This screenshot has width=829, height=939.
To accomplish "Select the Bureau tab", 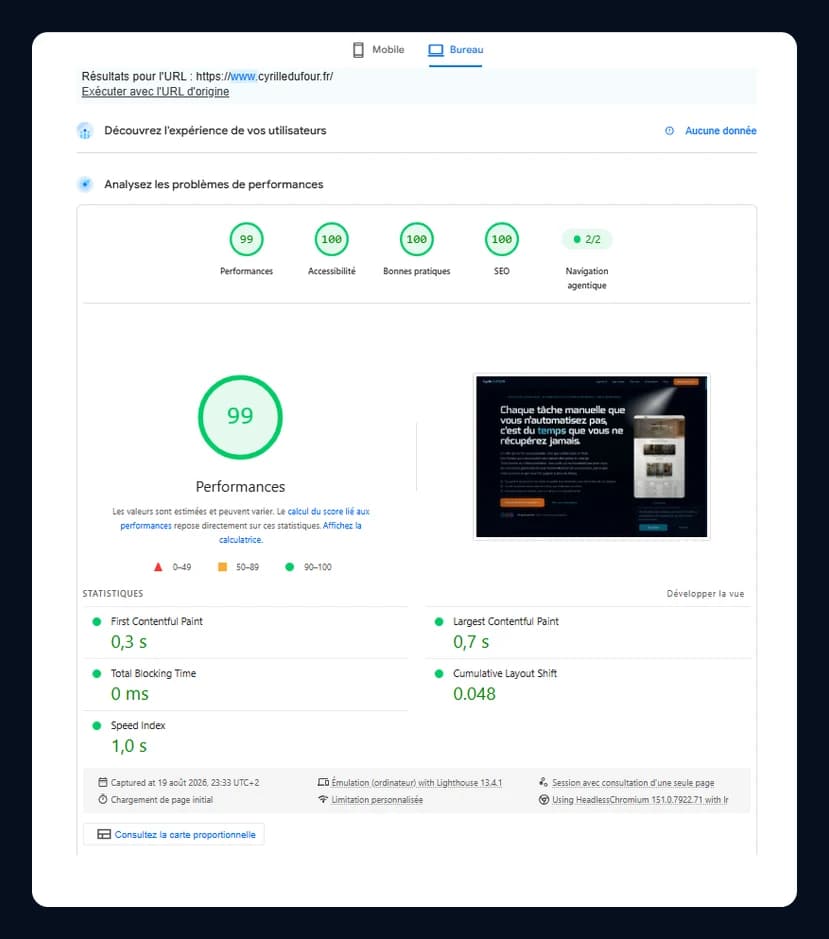I will (x=456, y=50).
